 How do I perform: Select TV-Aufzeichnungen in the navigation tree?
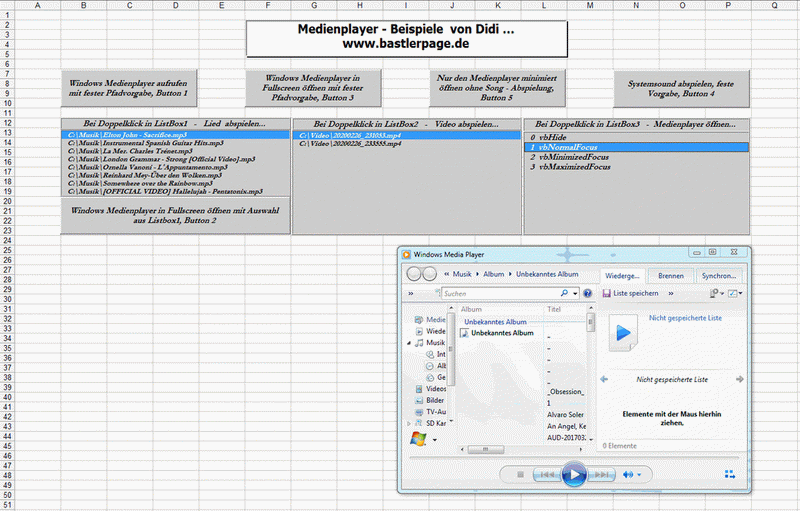click(x=430, y=412)
